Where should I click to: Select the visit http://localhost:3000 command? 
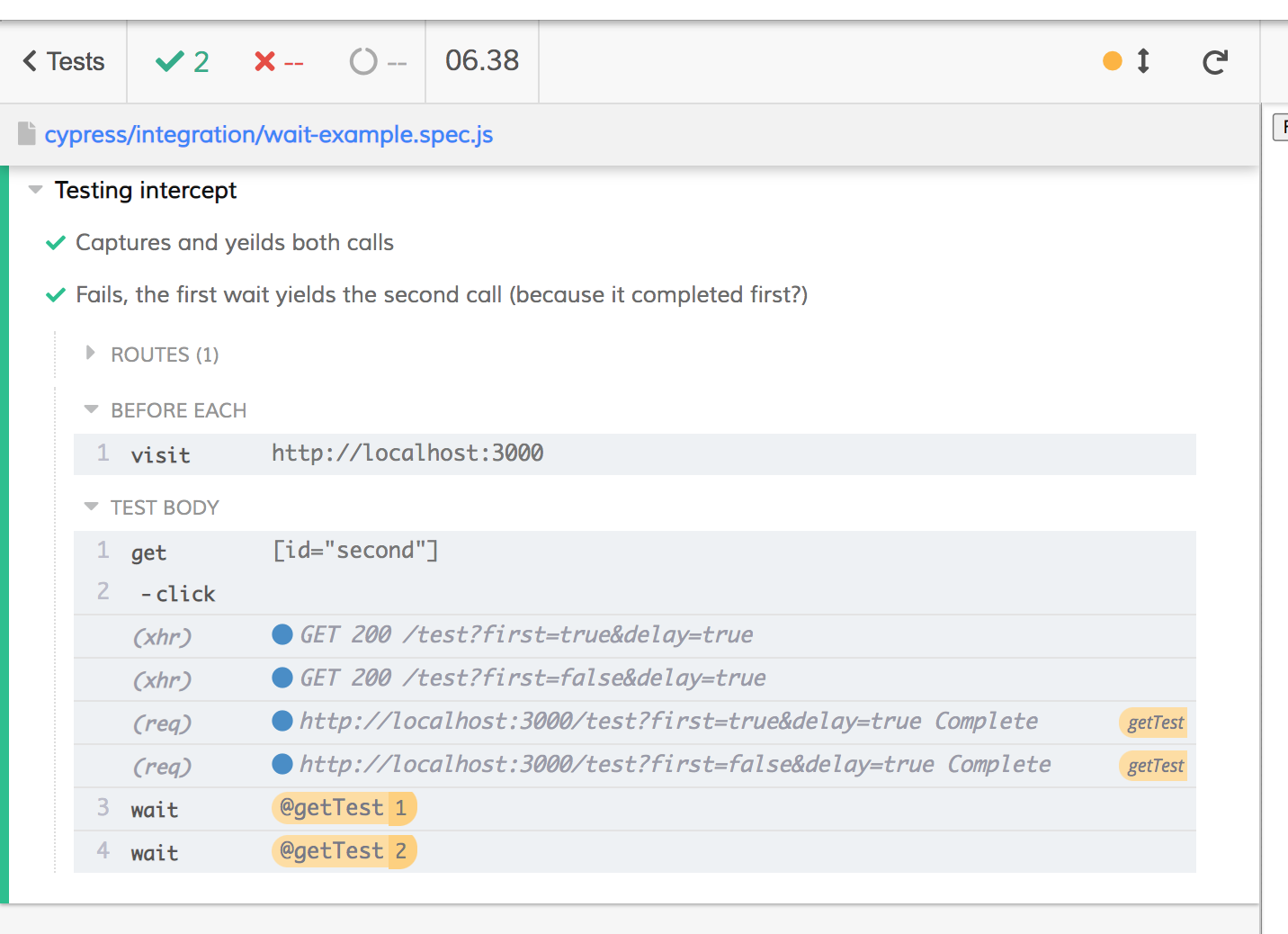[407, 454]
